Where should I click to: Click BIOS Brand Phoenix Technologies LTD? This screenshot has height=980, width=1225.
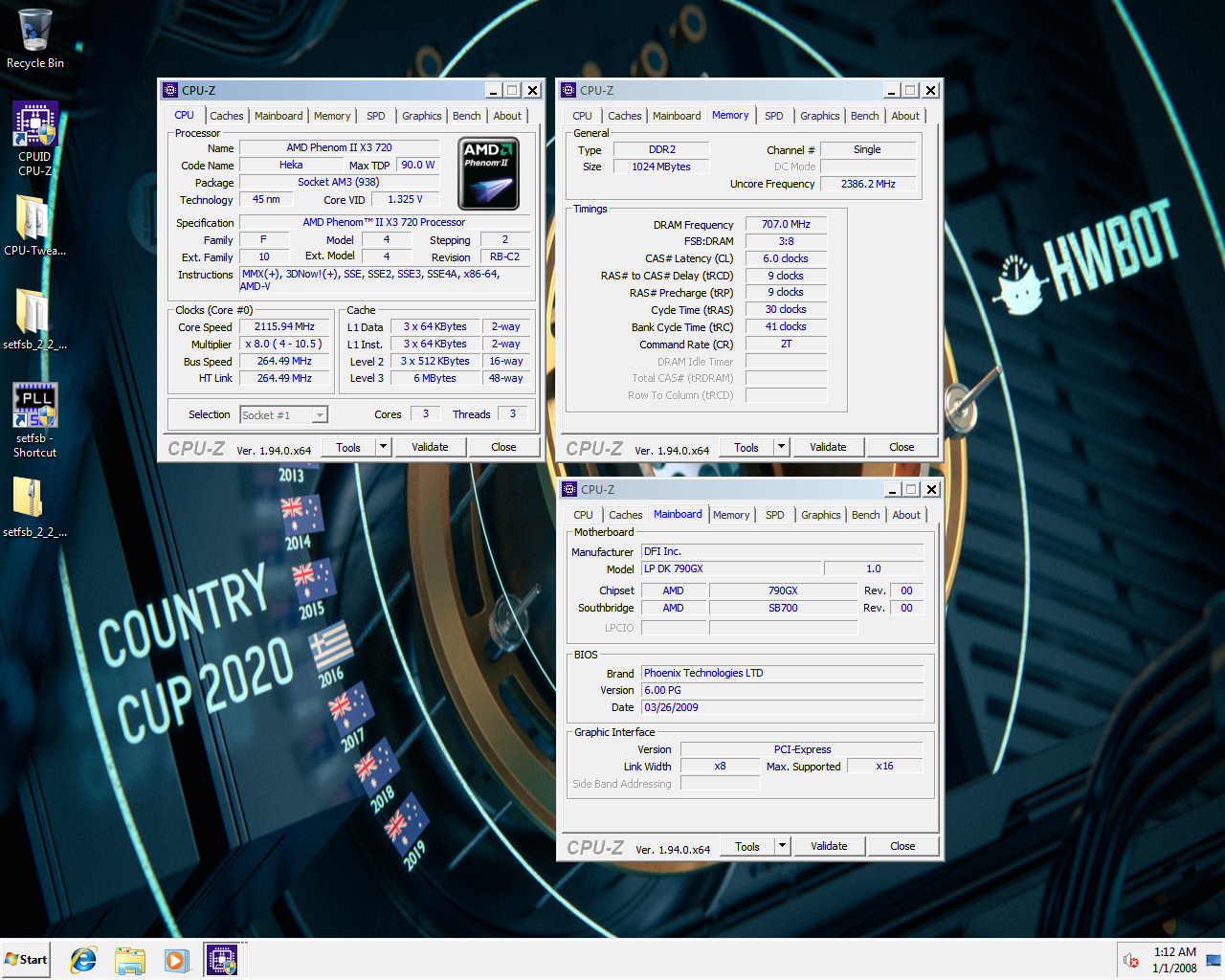pyautogui.click(x=782, y=673)
